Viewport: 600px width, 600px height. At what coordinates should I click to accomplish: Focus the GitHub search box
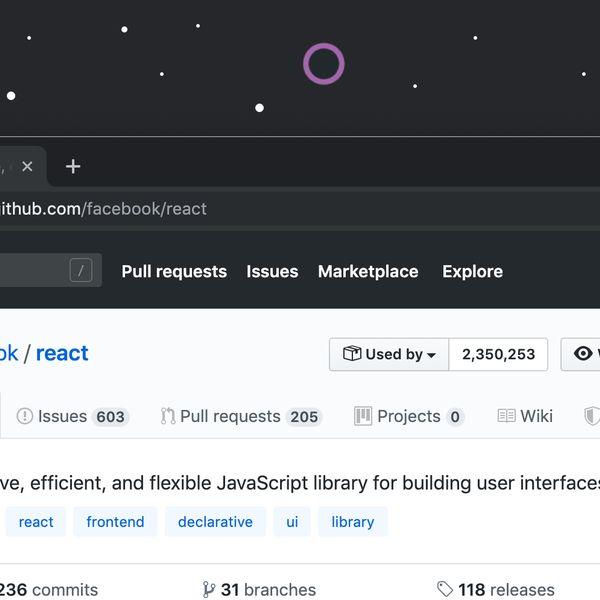click(x=51, y=270)
